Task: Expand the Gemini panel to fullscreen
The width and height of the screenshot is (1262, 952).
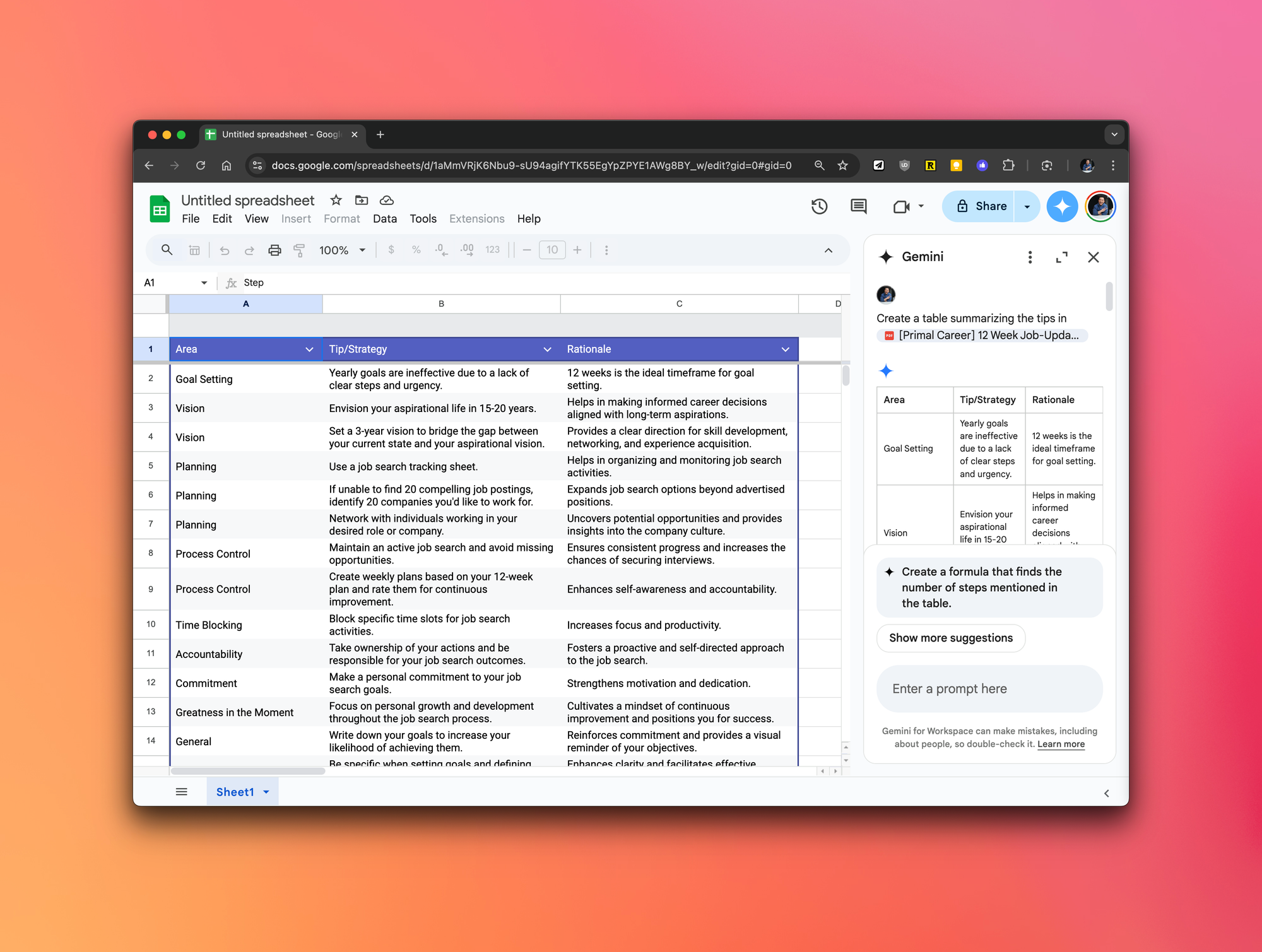Action: point(1062,257)
